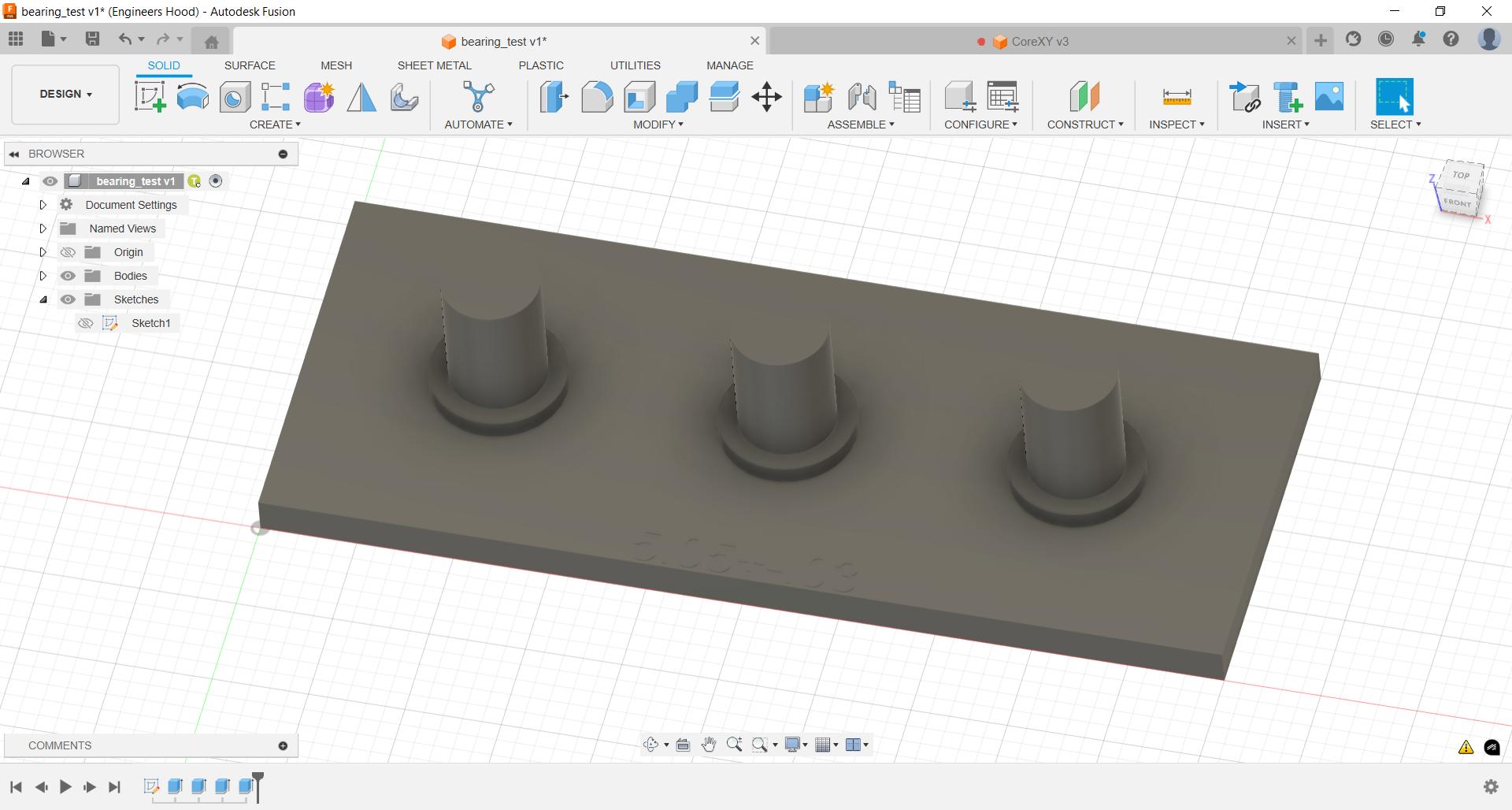Image resolution: width=1512 pixels, height=810 pixels.
Task: Expand the Document Settings node
Action: pos(43,205)
